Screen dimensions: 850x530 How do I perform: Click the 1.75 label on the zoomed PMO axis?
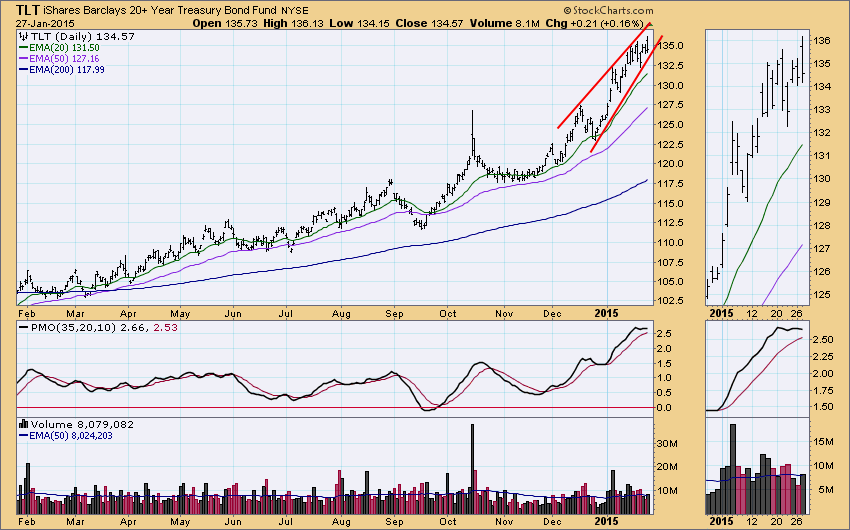[x=824, y=390]
